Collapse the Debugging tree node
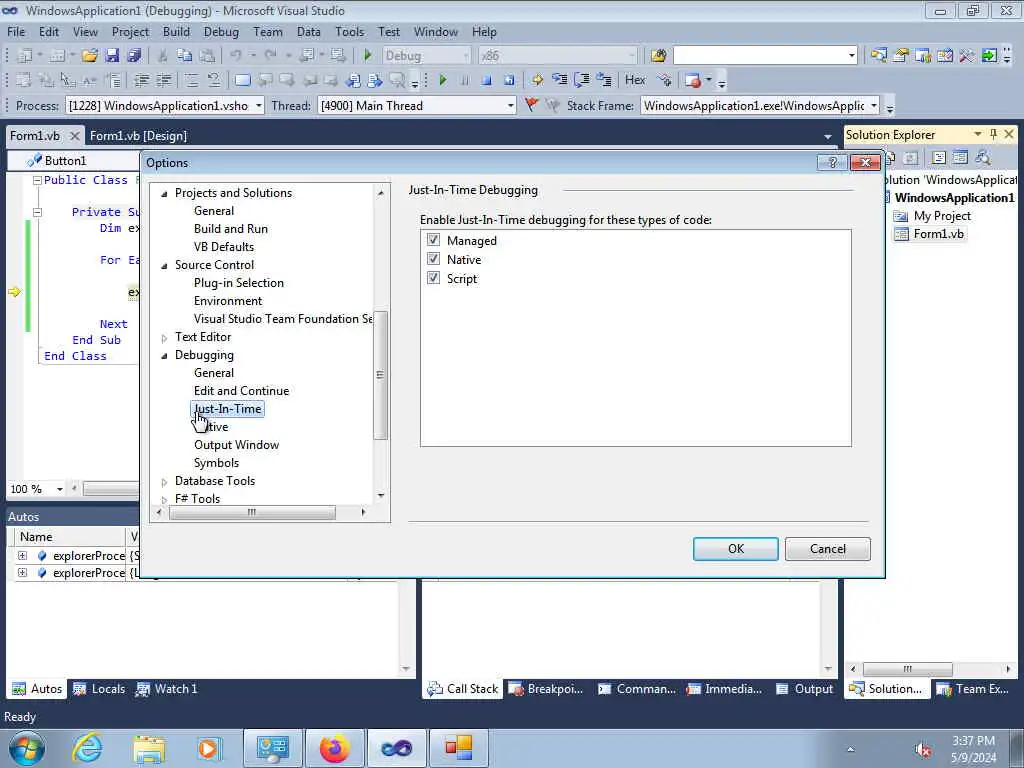1024x768 pixels. coord(165,355)
